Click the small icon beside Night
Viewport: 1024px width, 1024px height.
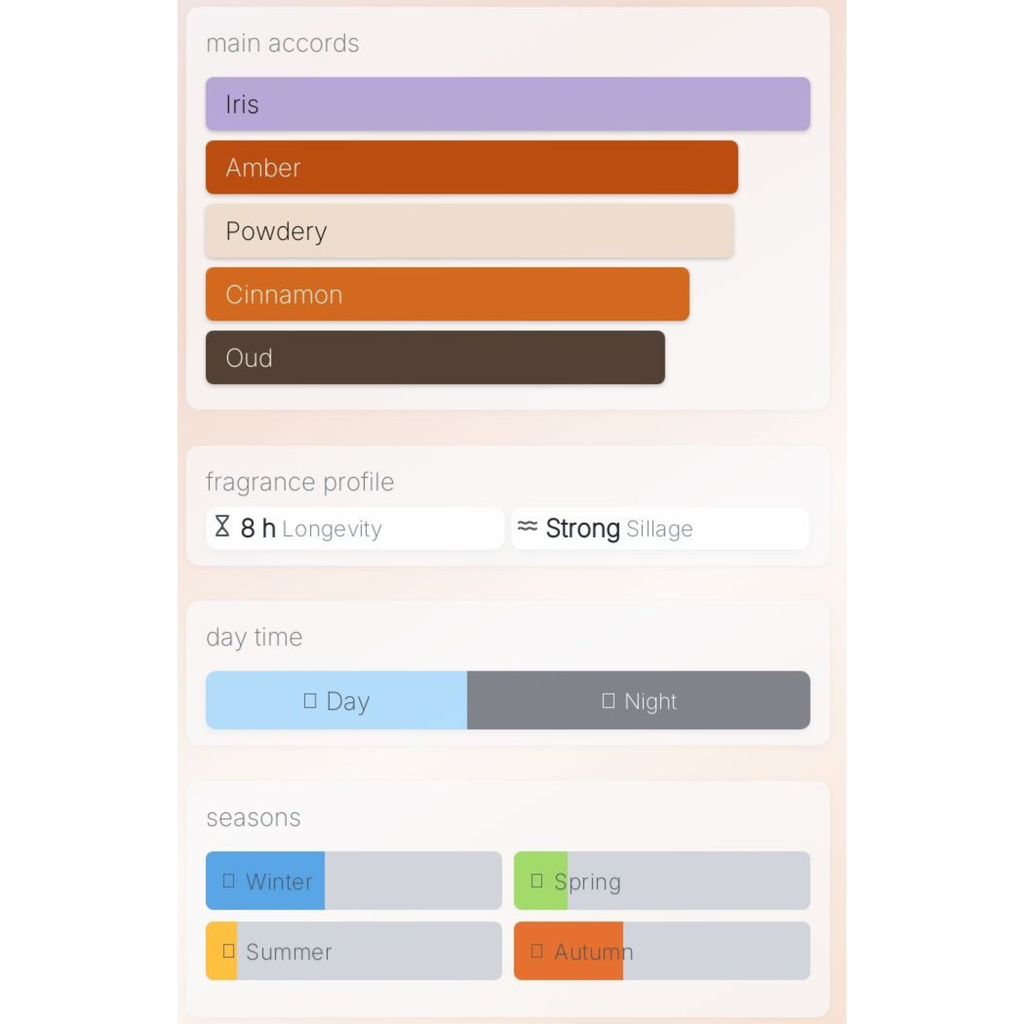click(608, 701)
